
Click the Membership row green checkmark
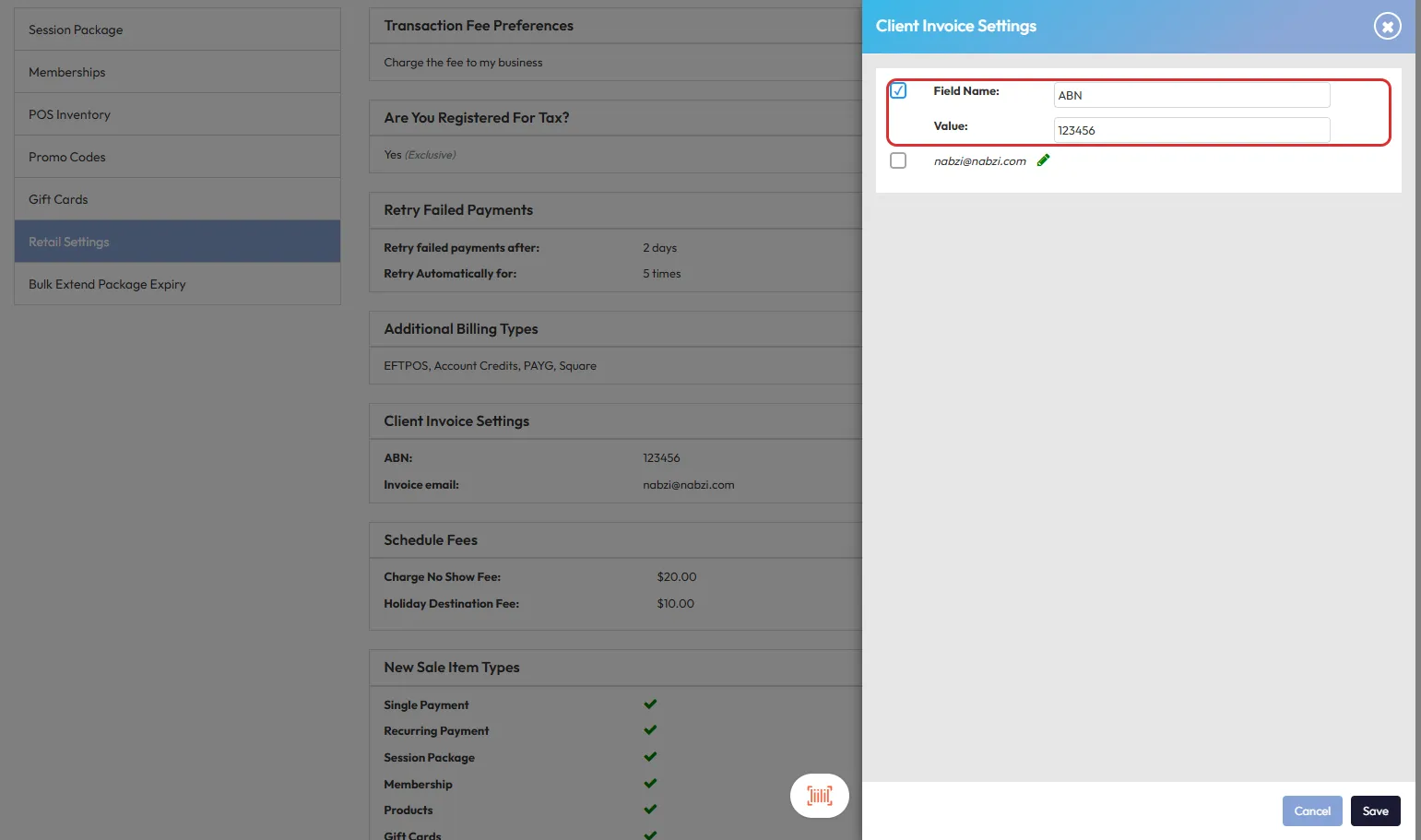650,784
